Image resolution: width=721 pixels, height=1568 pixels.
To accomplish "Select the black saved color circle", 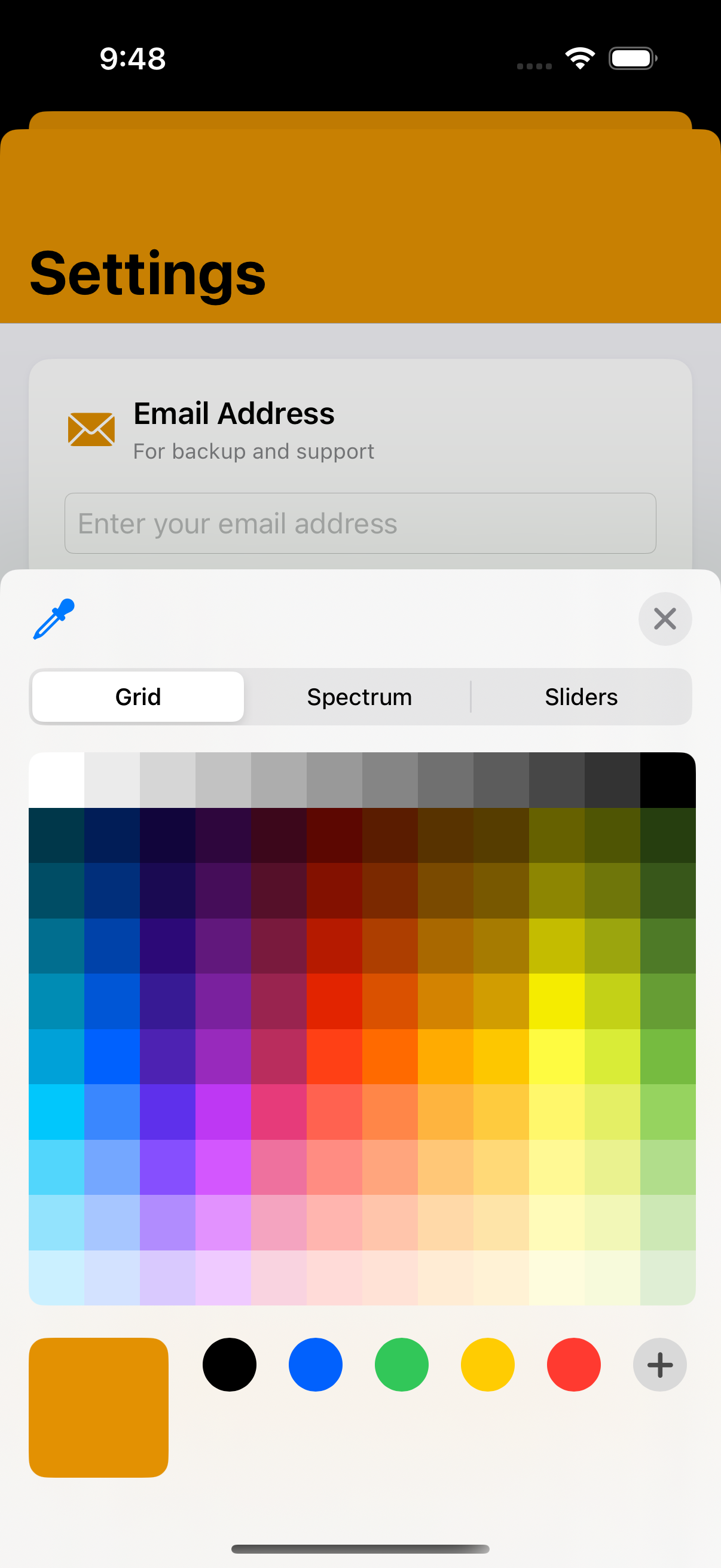I will coord(230,1365).
